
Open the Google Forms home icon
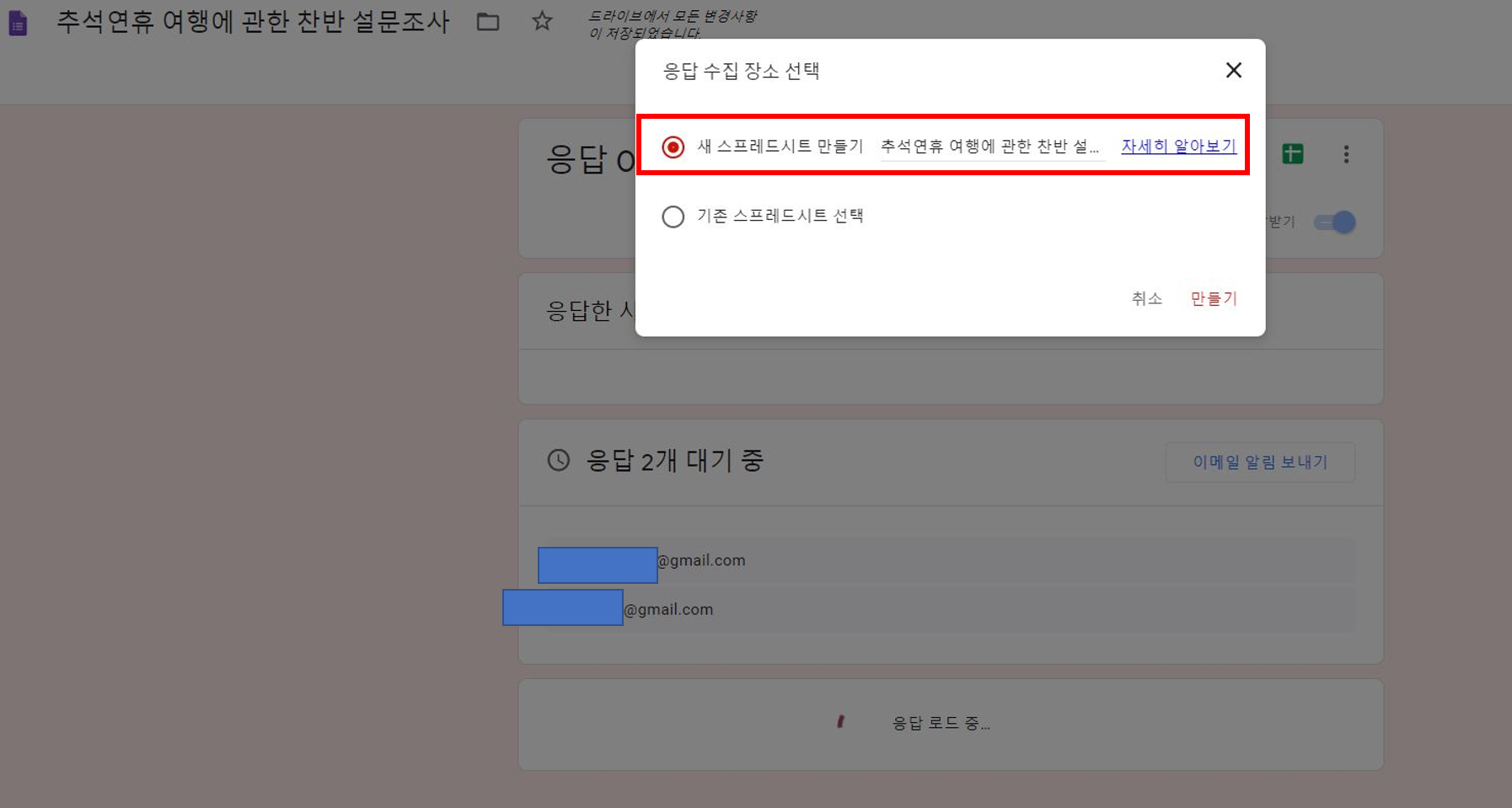pos(18,23)
